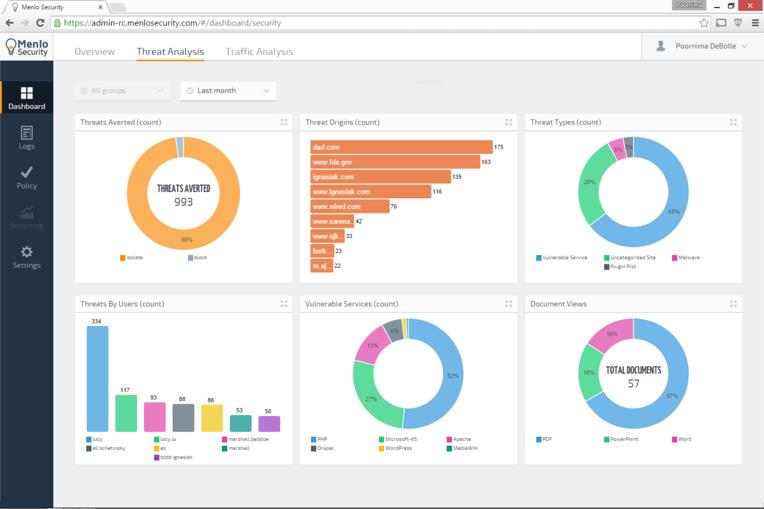764x509 pixels.
Task: Toggle the Microsoft-IIS legend entry
Action: click(x=398, y=439)
